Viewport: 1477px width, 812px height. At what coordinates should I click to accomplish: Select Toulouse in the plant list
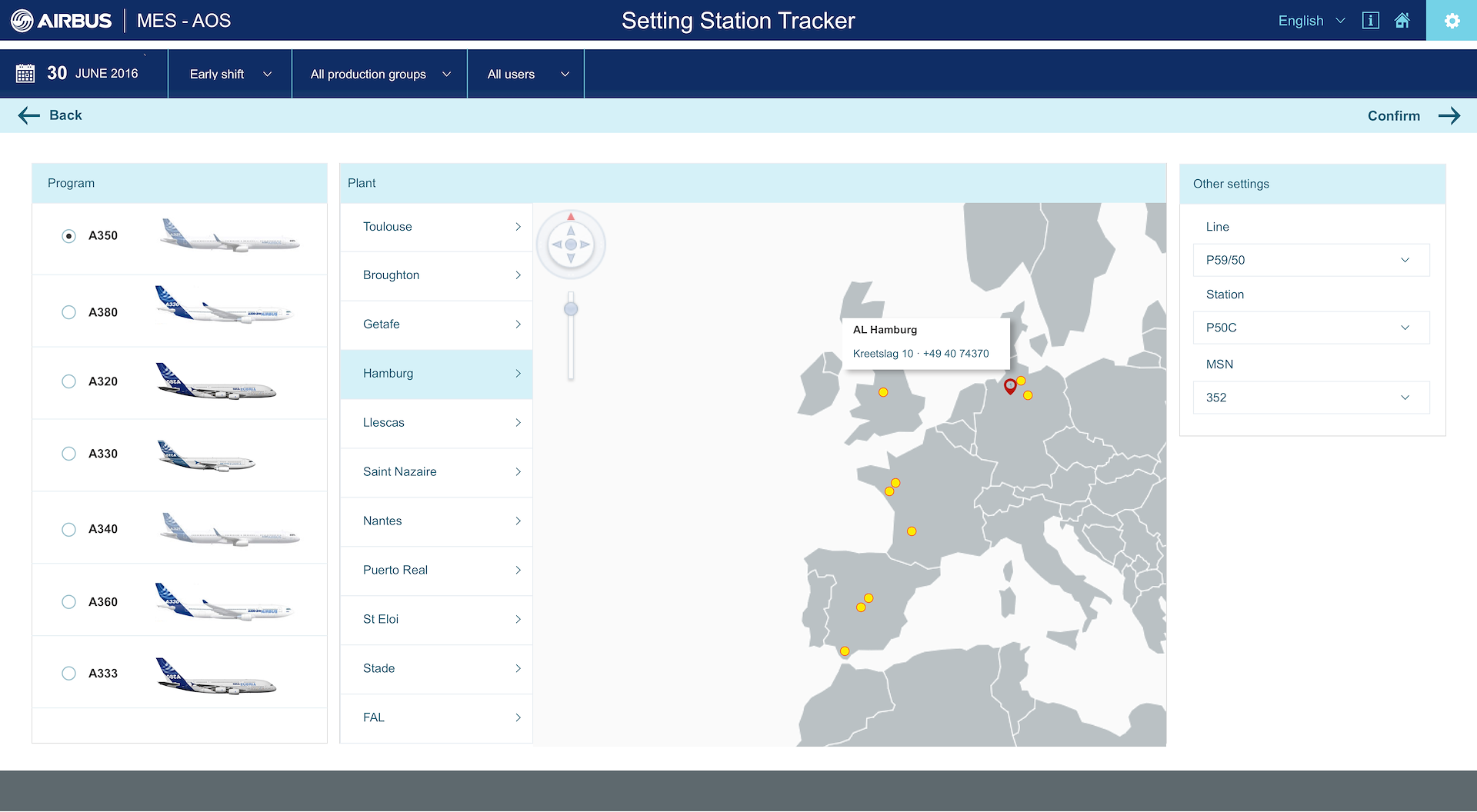436,227
